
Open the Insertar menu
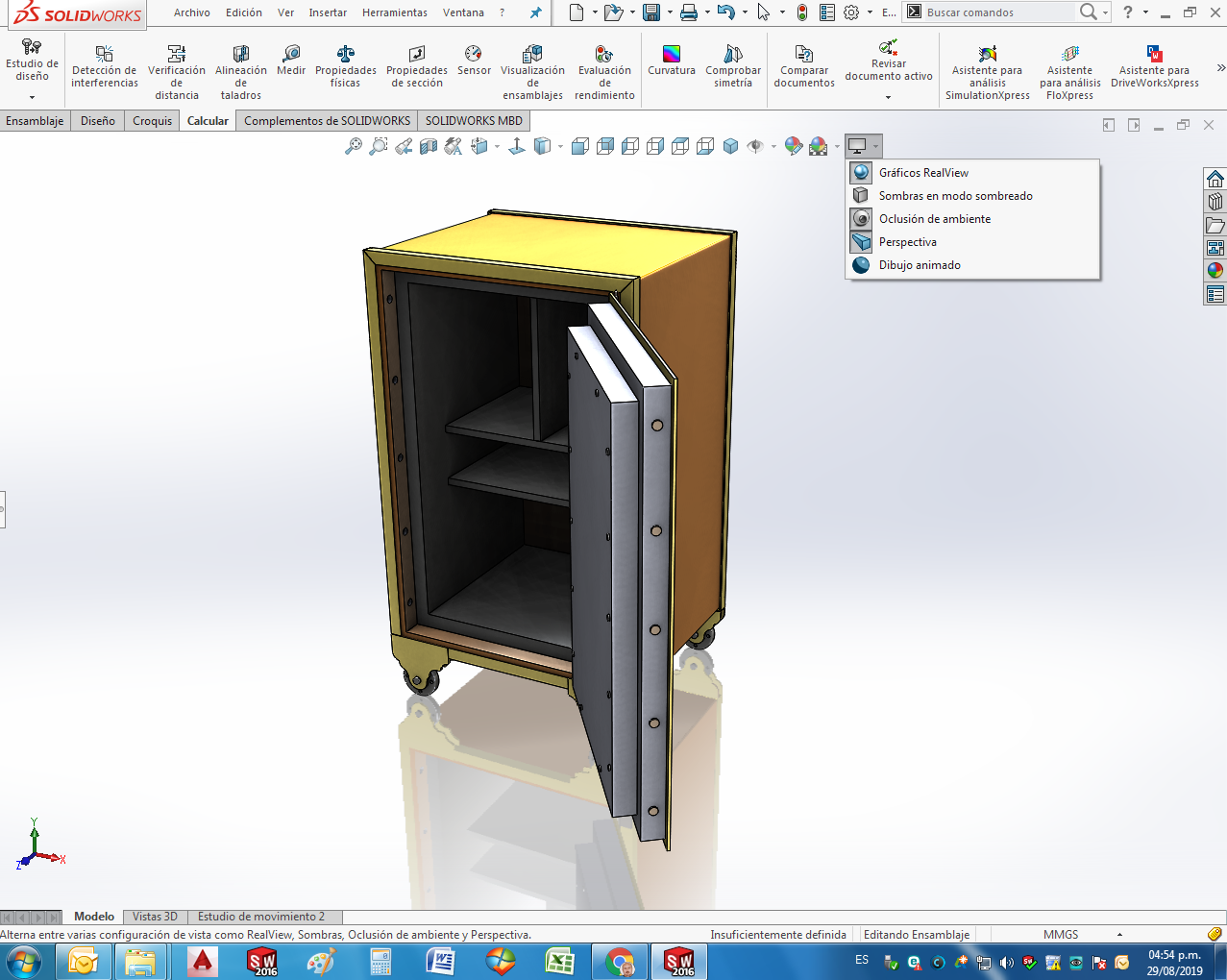click(x=328, y=12)
